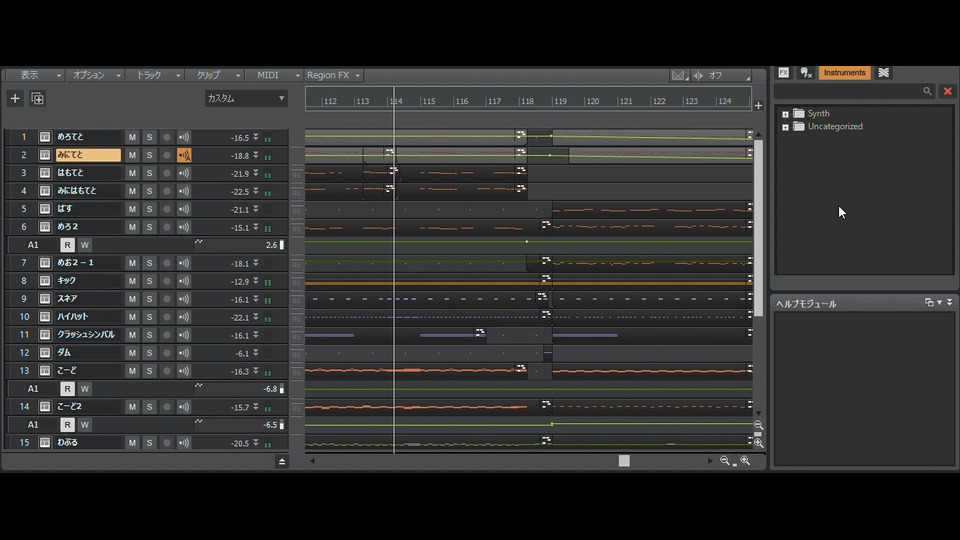Click measure 120 on the timeline ruler
This screenshot has width=960, height=540.
pyautogui.click(x=592, y=101)
